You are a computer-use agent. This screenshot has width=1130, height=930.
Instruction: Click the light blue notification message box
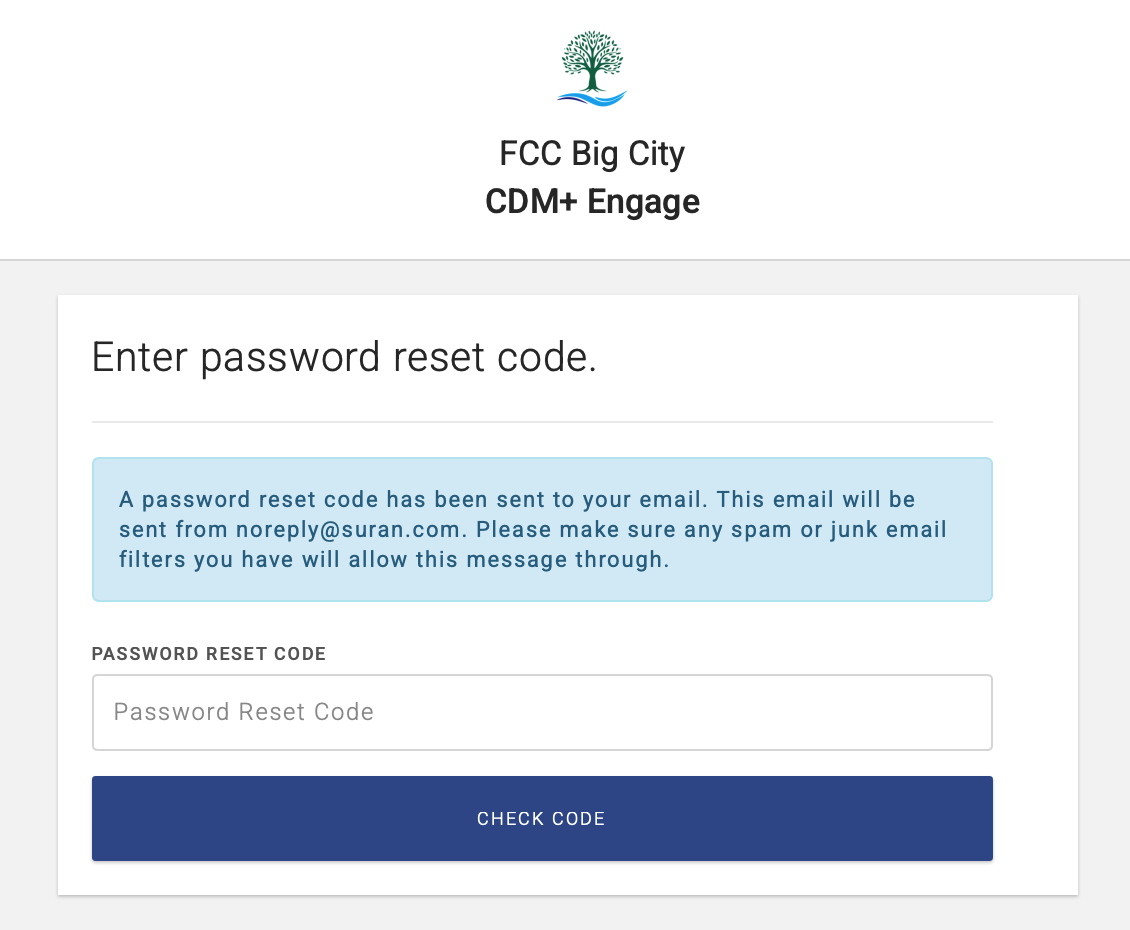[x=541, y=529]
